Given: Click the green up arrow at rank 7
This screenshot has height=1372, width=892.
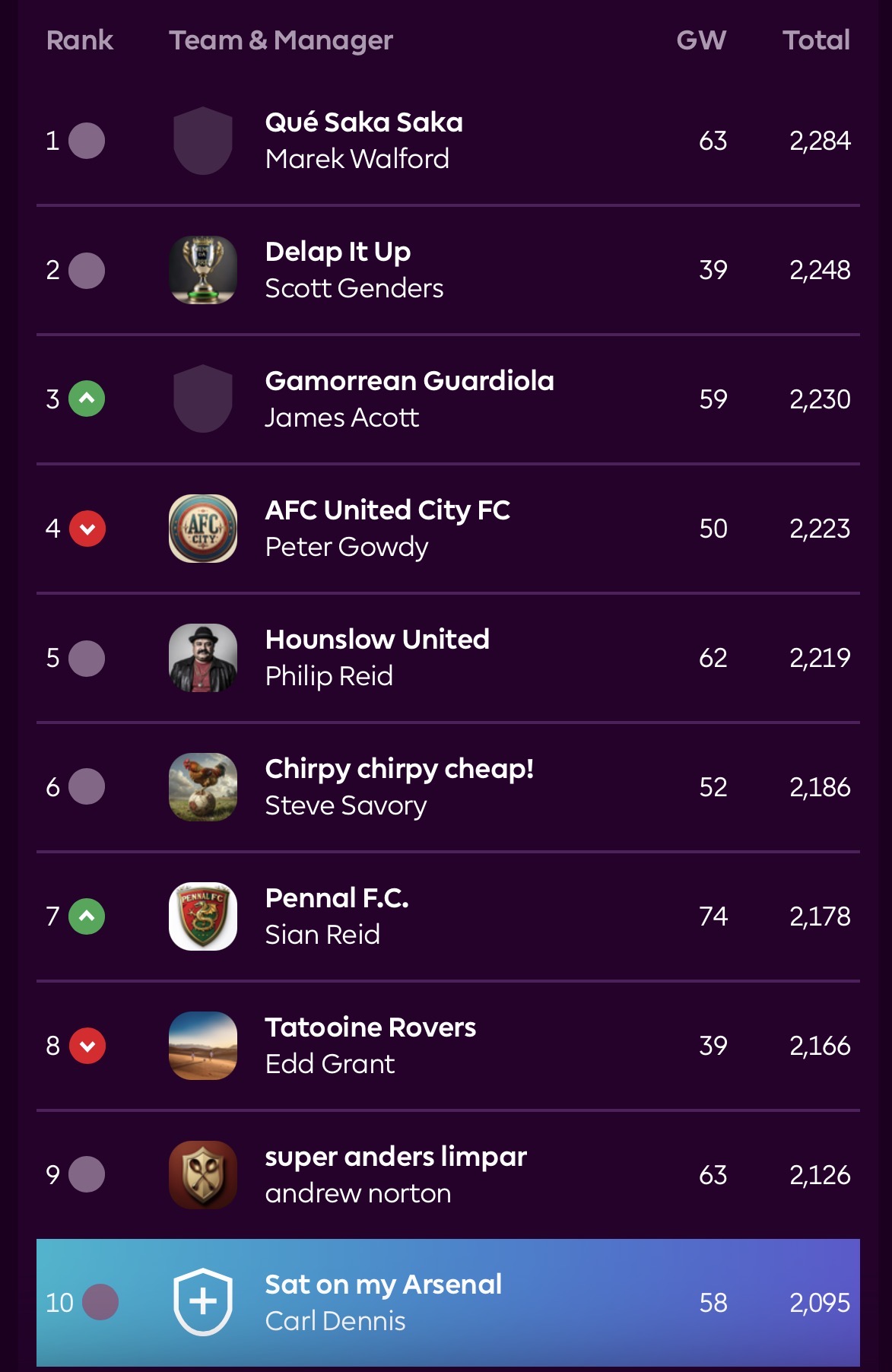Looking at the screenshot, I should (87, 916).
